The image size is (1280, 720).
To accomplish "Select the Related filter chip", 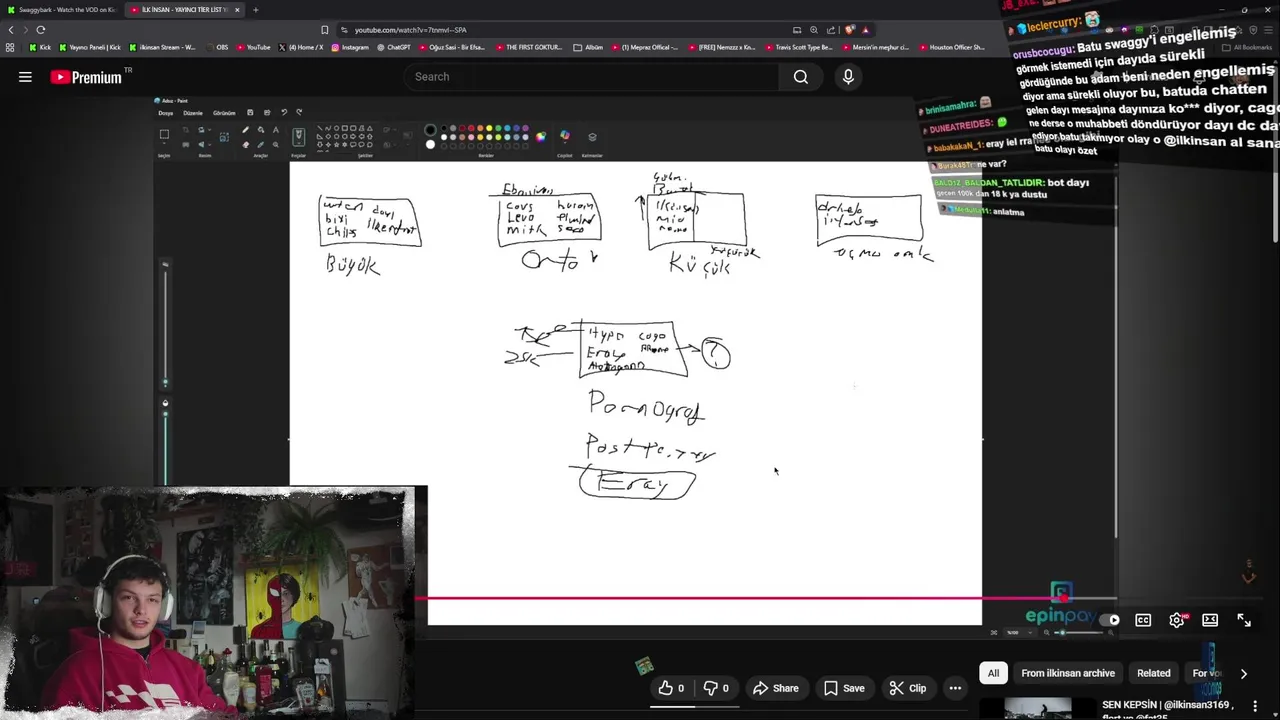I will point(1153,673).
